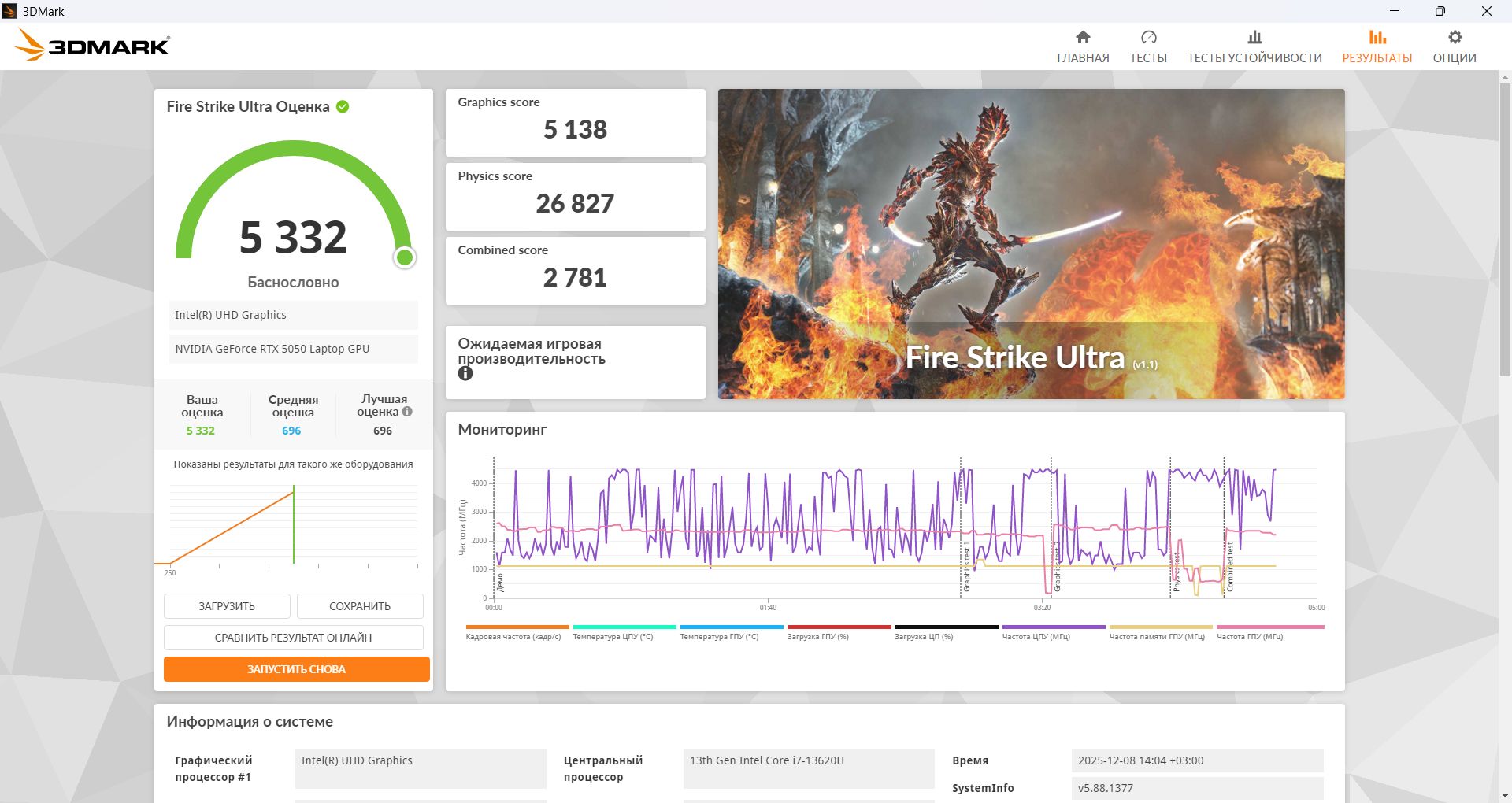
Task: Click the Баснословно rating label
Action: click(294, 282)
